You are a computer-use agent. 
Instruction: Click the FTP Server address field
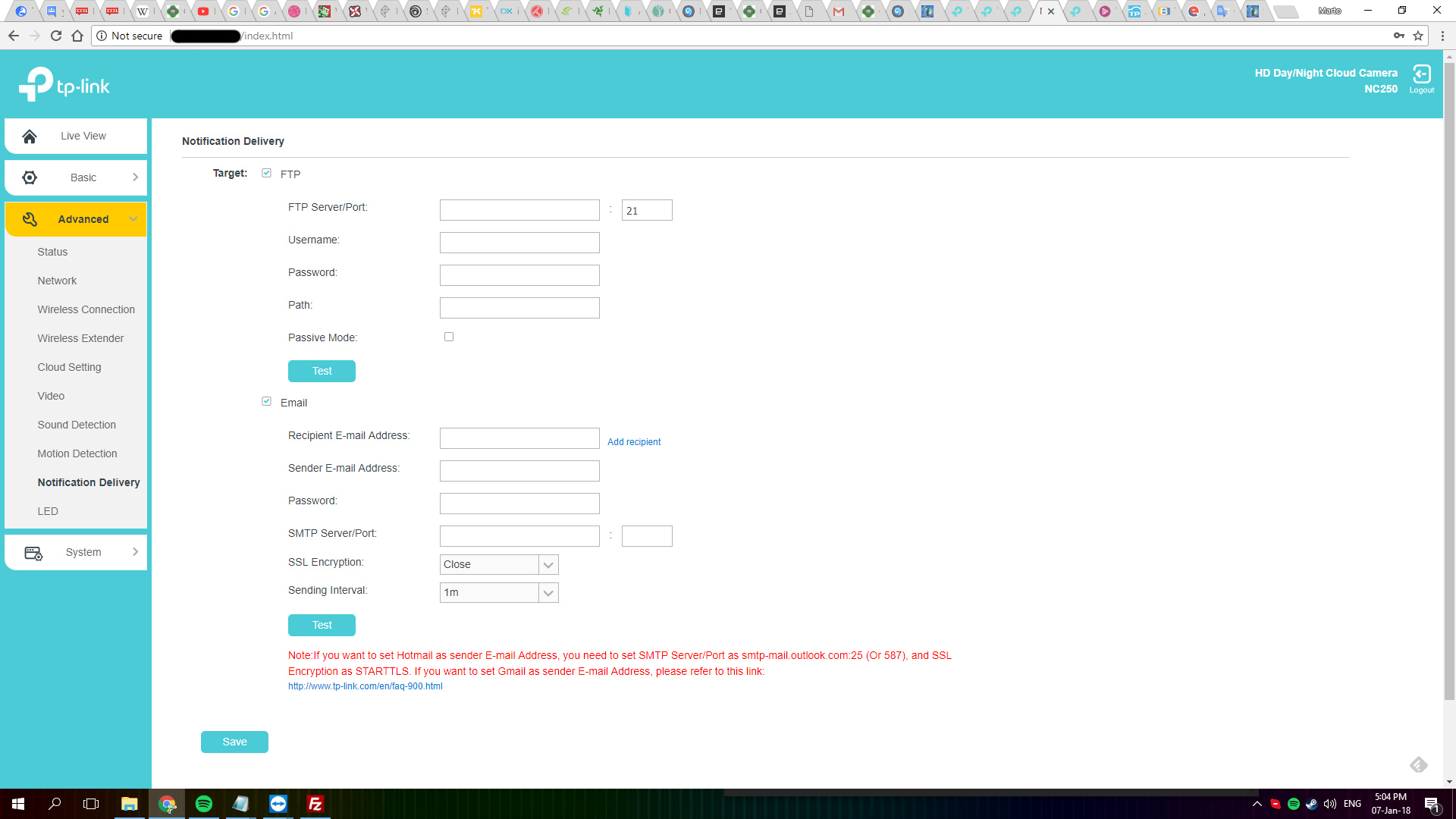point(519,210)
